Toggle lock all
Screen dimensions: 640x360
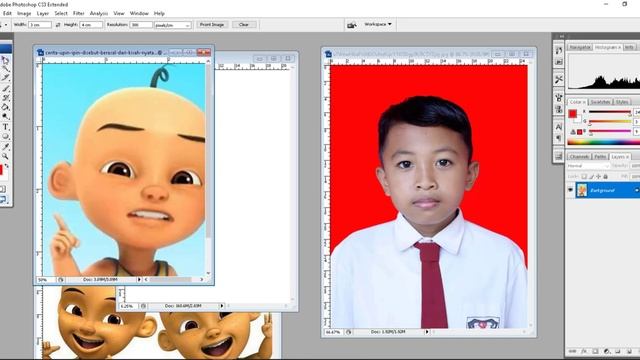tap(605, 176)
